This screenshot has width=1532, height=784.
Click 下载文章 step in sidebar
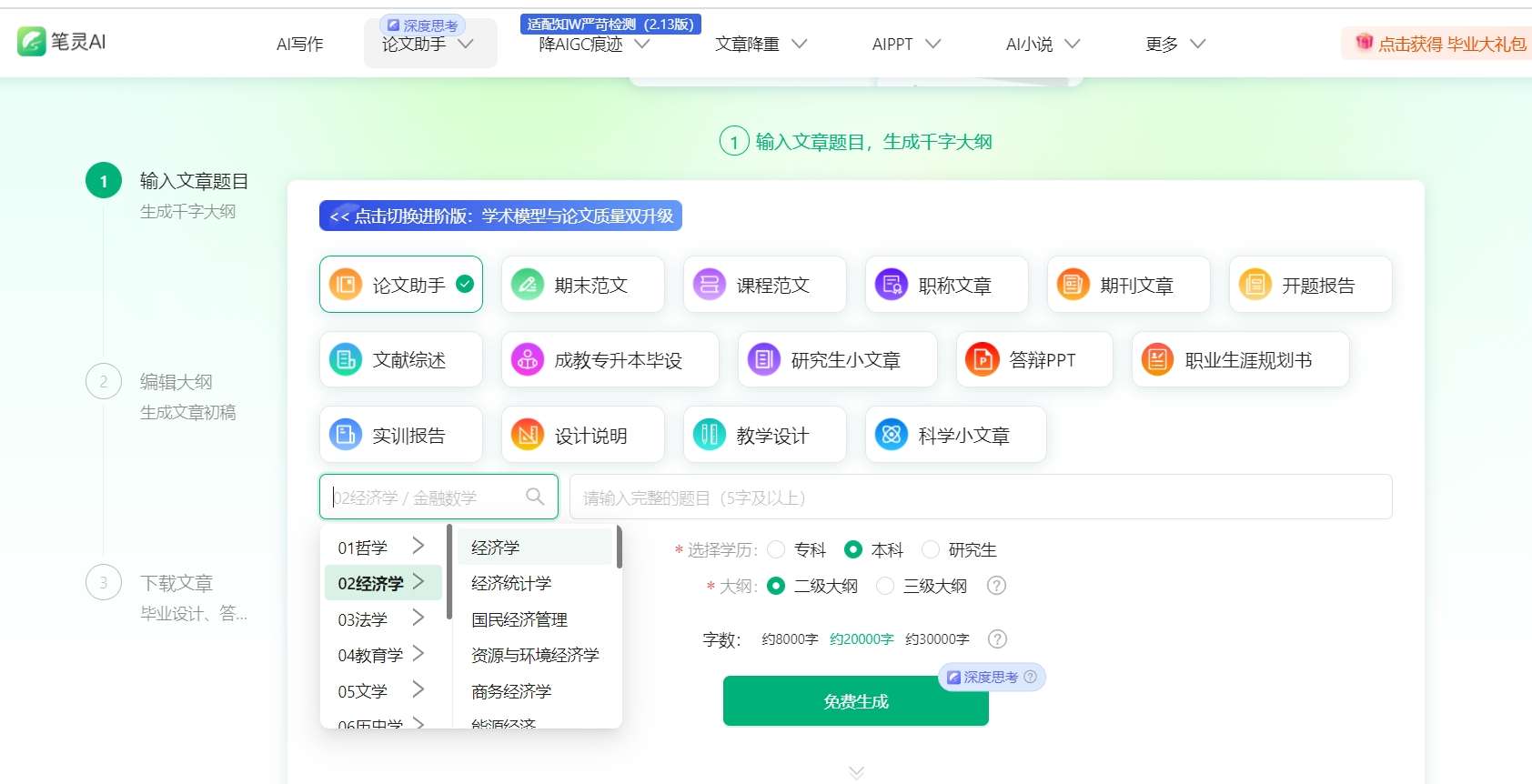tap(176, 582)
